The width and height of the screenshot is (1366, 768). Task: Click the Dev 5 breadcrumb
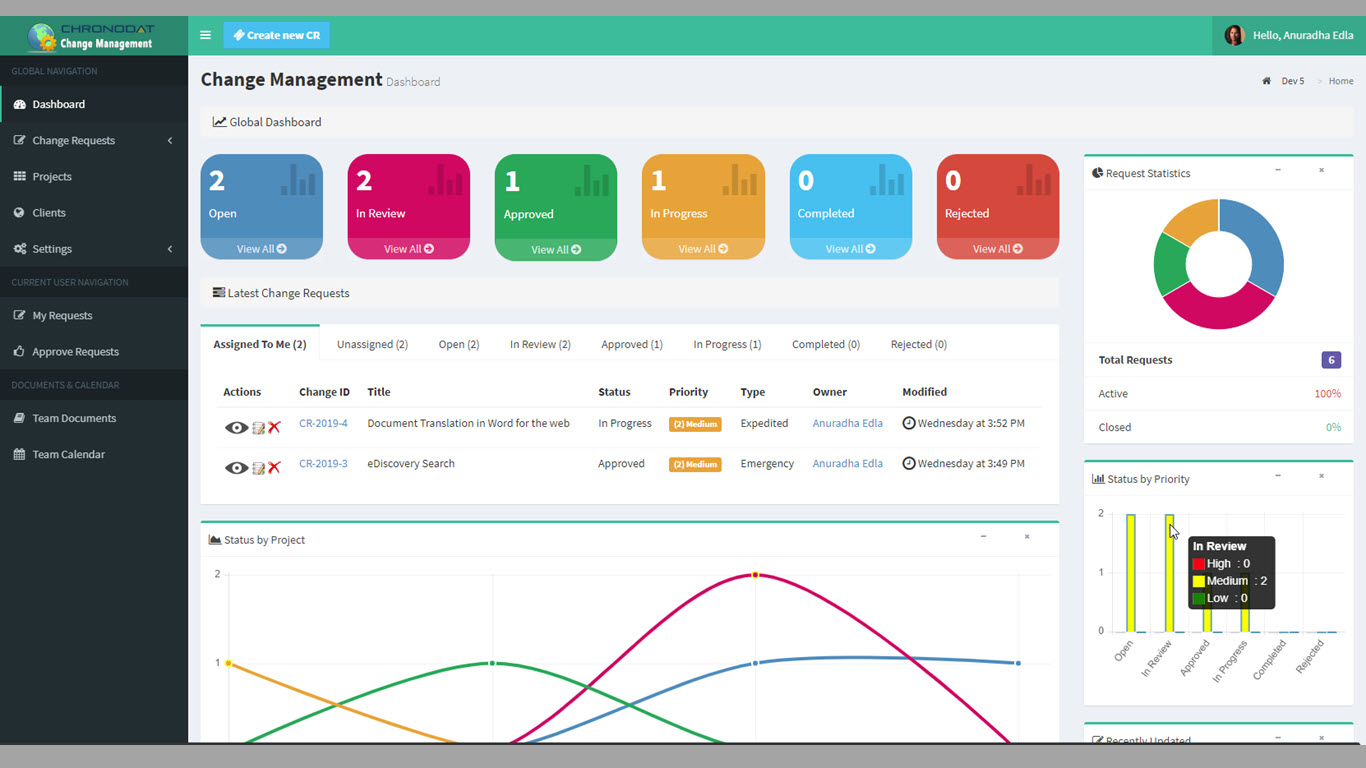coord(1293,81)
